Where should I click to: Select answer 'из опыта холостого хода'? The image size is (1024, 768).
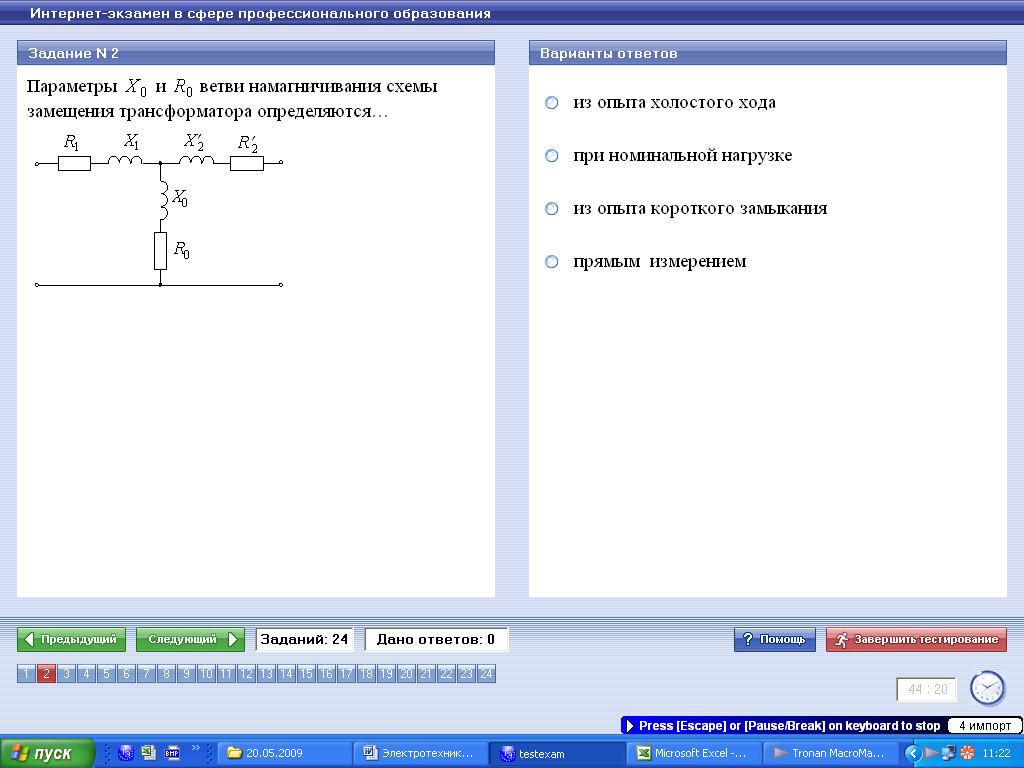tap(552, 103)
